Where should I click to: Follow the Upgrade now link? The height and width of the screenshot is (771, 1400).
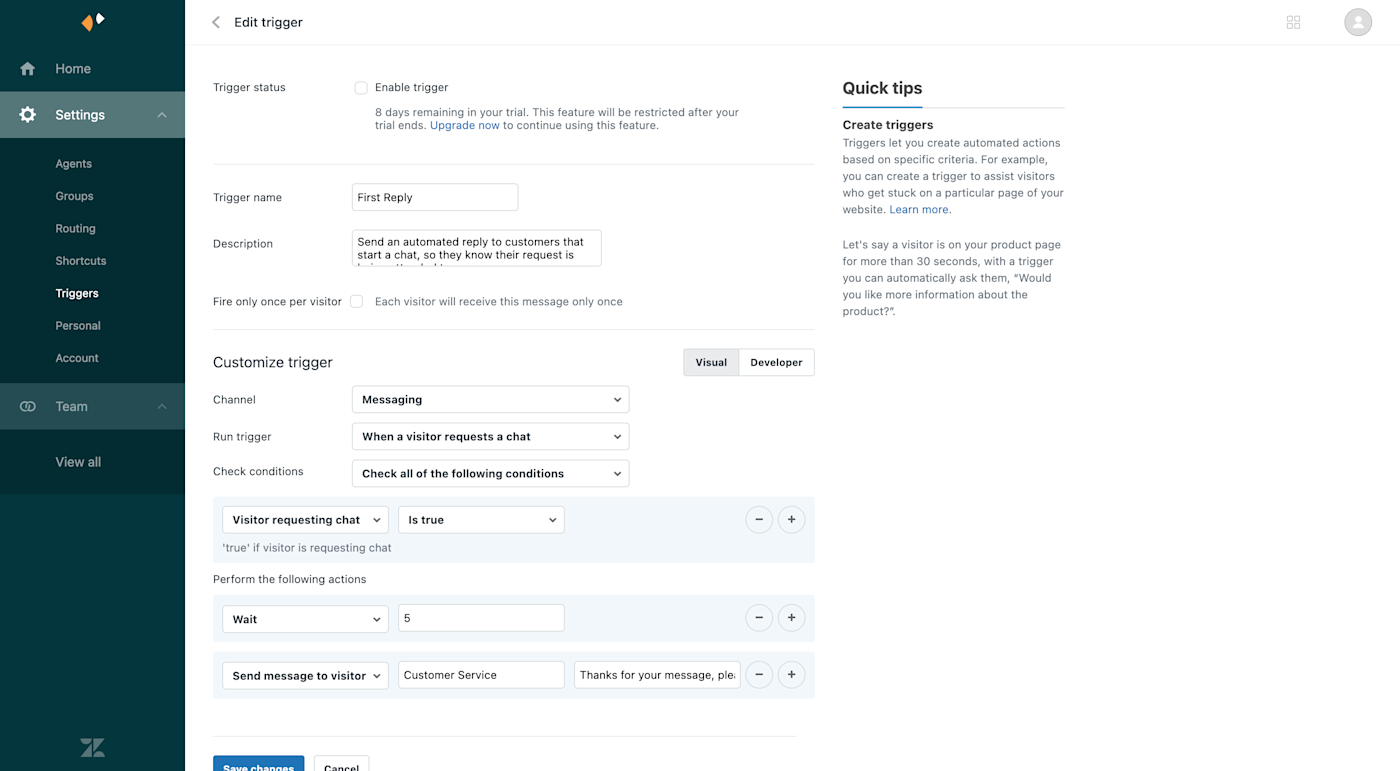click(465, 126)
